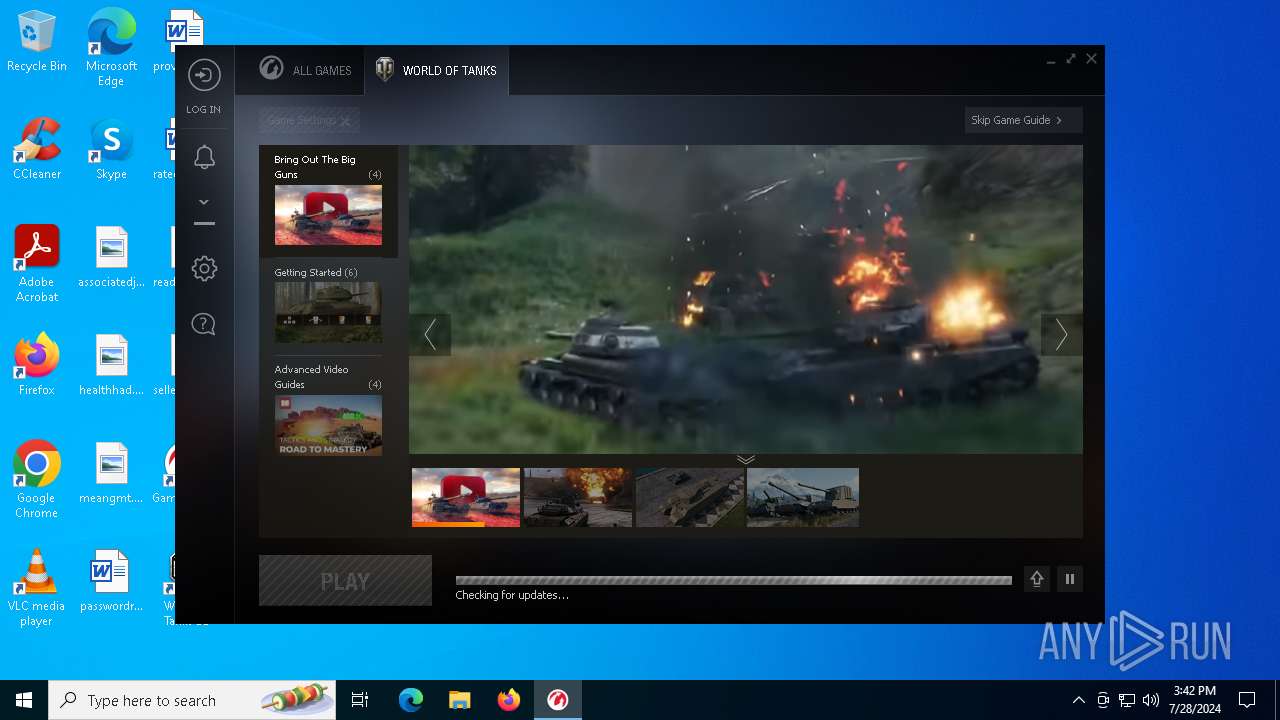Open Edge from the taskbar
This screenshot has height=720, width=1280.
click(411, 700)
